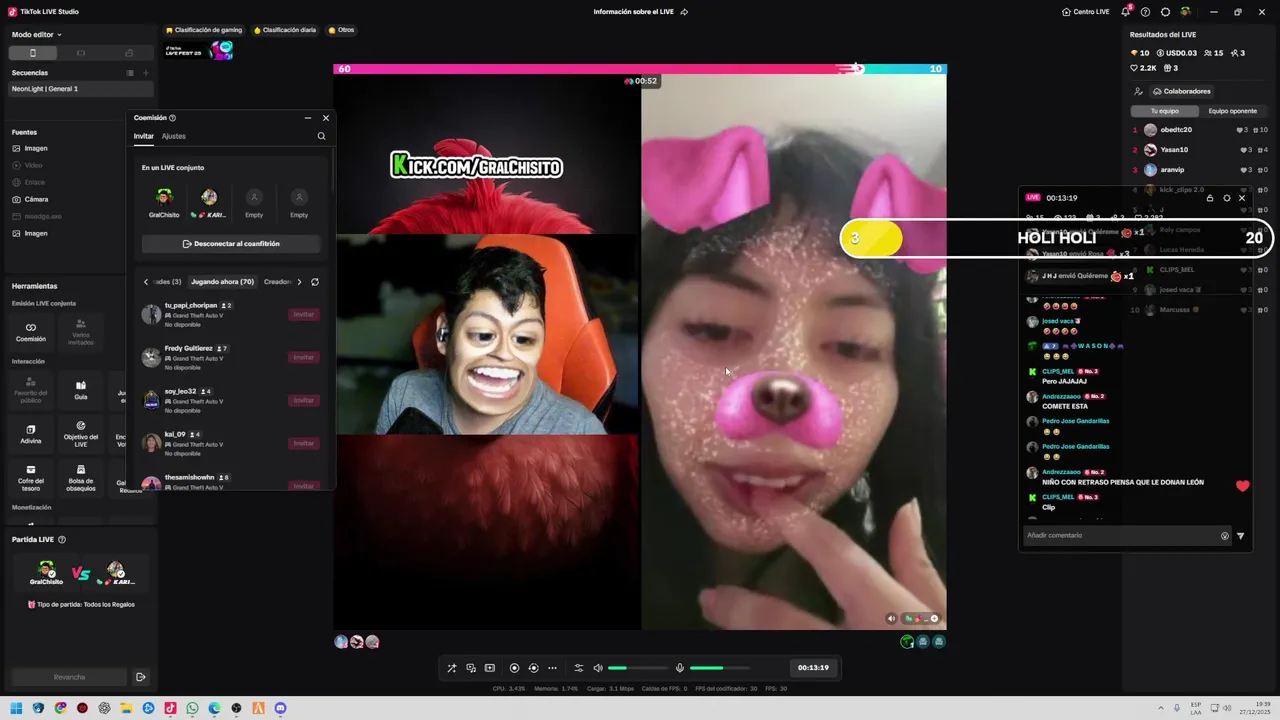Exit the match with icon beside Revancha
The width and height of the screenshot is (1280, 720).
pyautogui.click(x=141, y=677)
